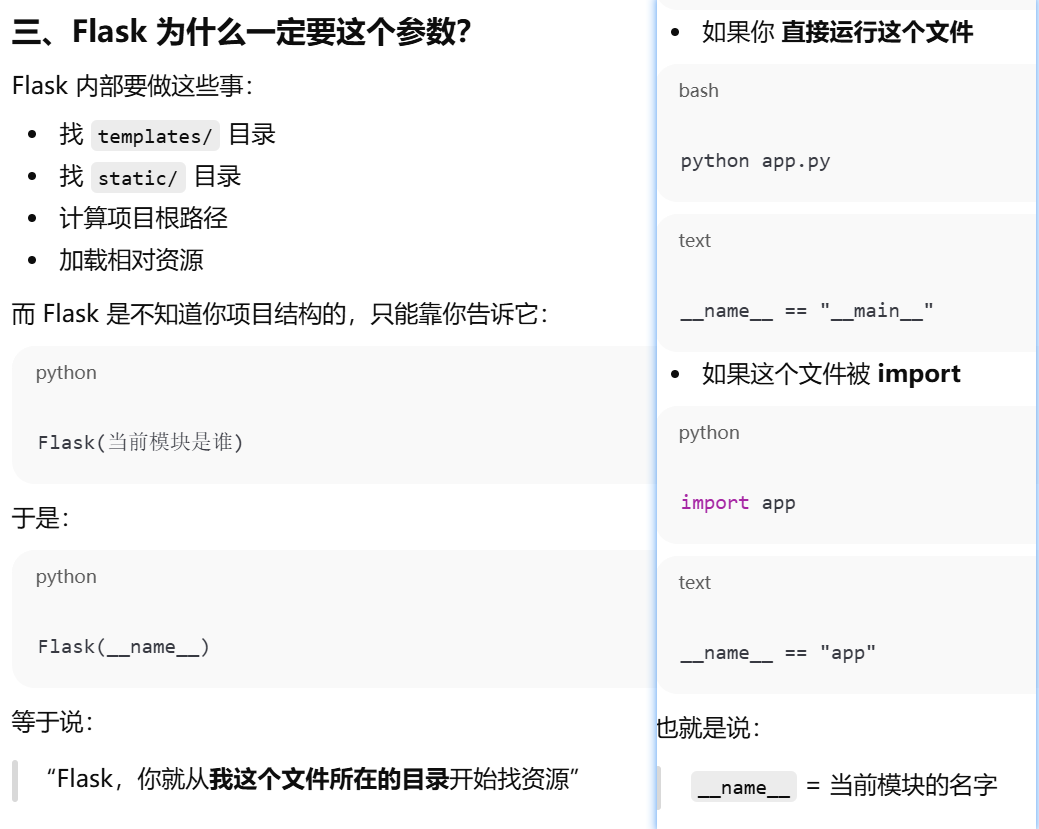
Task: Click code line '__name__ == "app"'
Action: click(778, 653)
